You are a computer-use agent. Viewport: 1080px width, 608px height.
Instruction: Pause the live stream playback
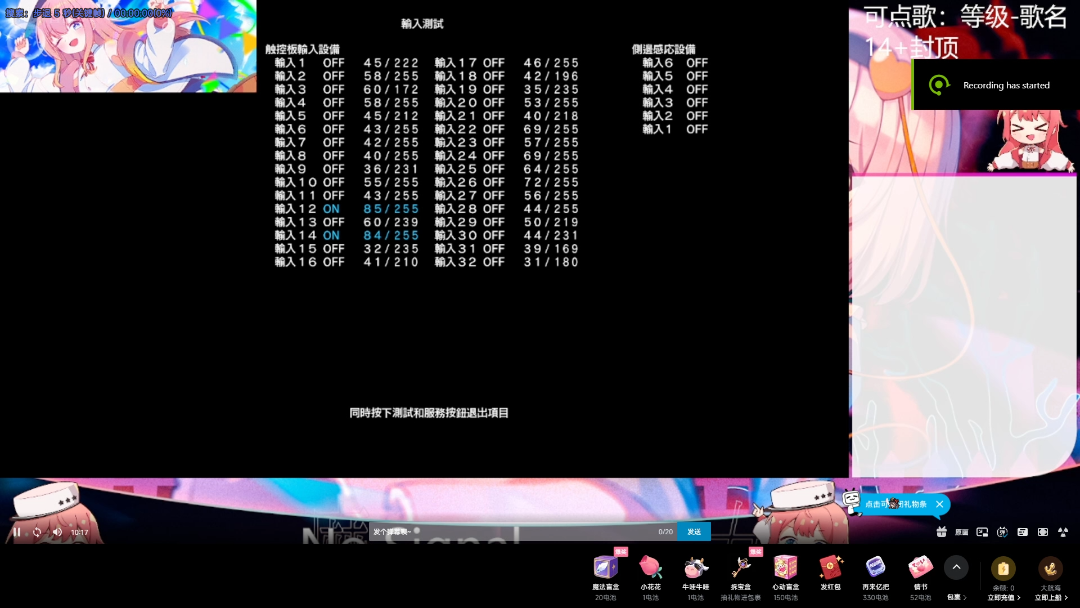pyautogui.click(x=16, y=531)
